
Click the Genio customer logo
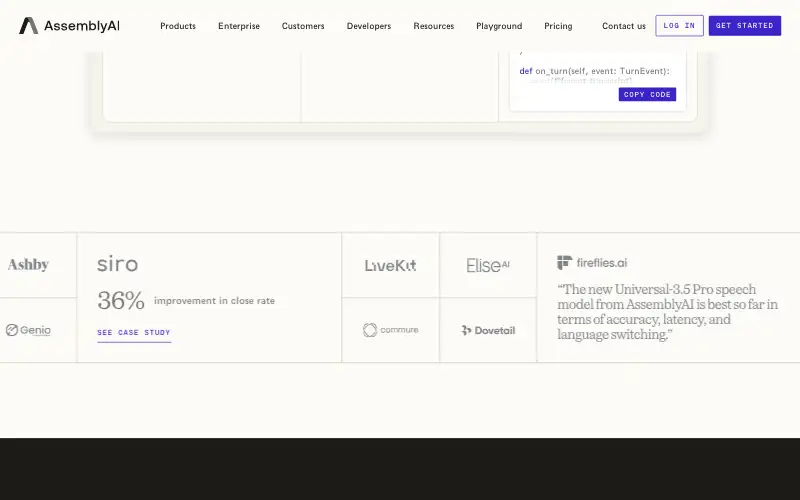[29, 330]
